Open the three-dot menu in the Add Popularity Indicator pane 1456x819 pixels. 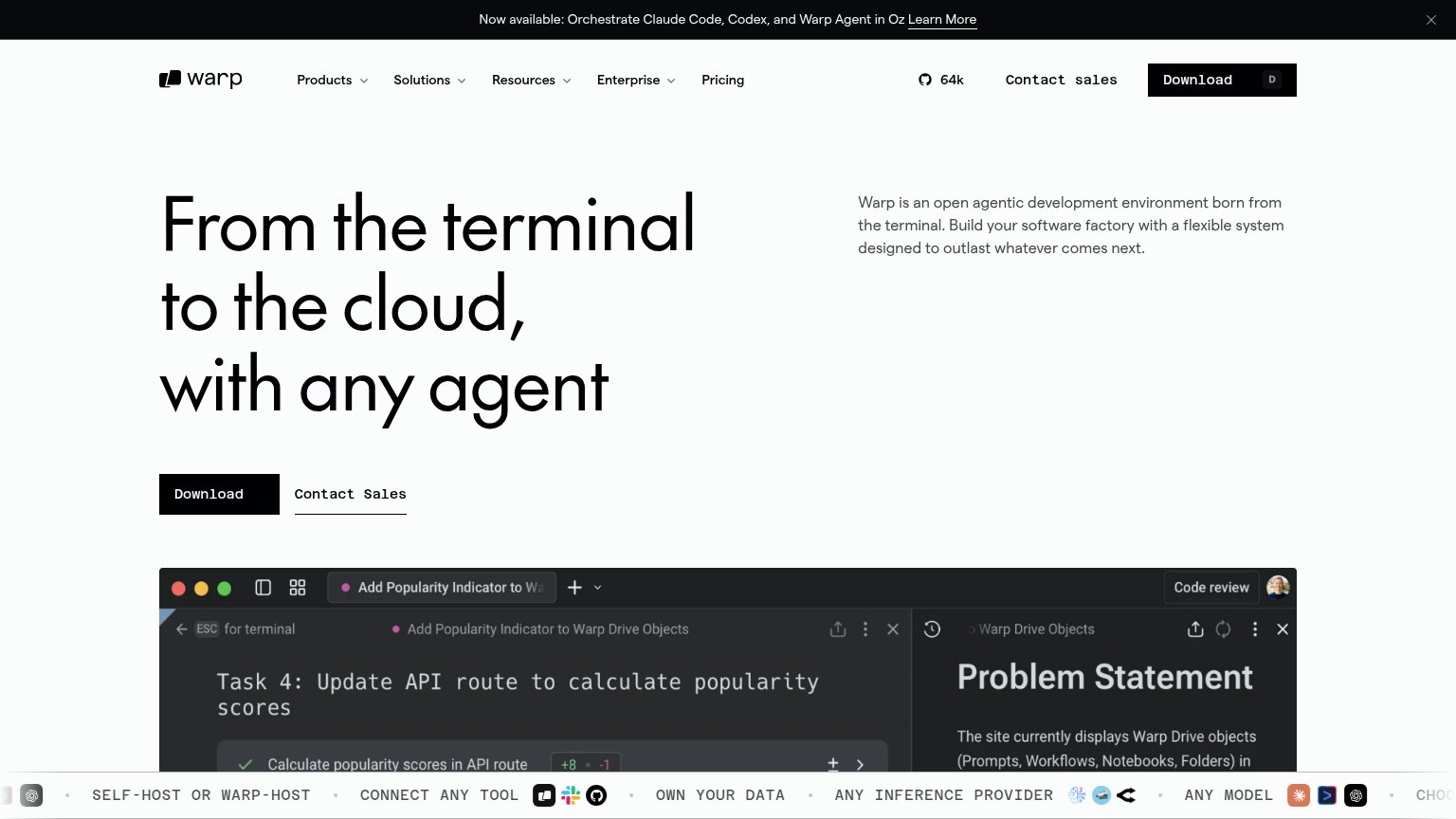(865, 628)
